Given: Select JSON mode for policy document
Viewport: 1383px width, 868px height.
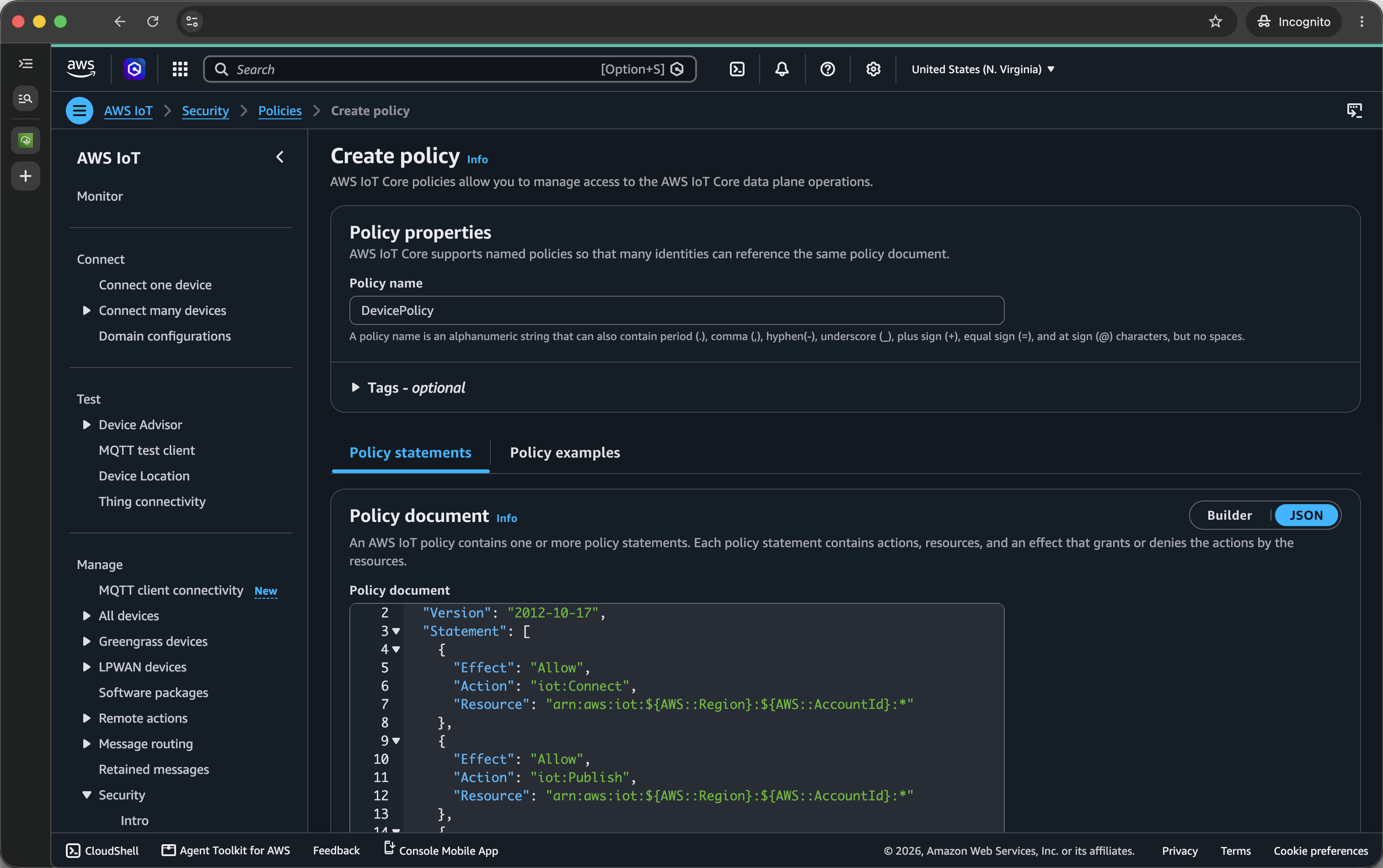Looking at the screenshot, I should click(x=1306, y=516).
